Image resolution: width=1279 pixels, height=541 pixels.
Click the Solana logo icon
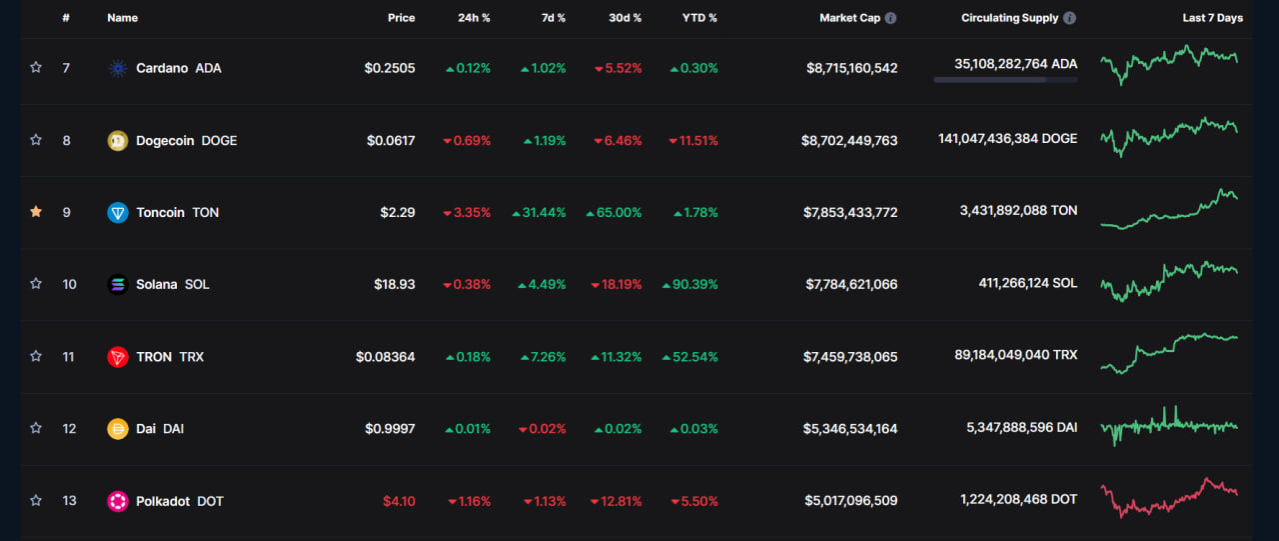(x=118, y=284)
